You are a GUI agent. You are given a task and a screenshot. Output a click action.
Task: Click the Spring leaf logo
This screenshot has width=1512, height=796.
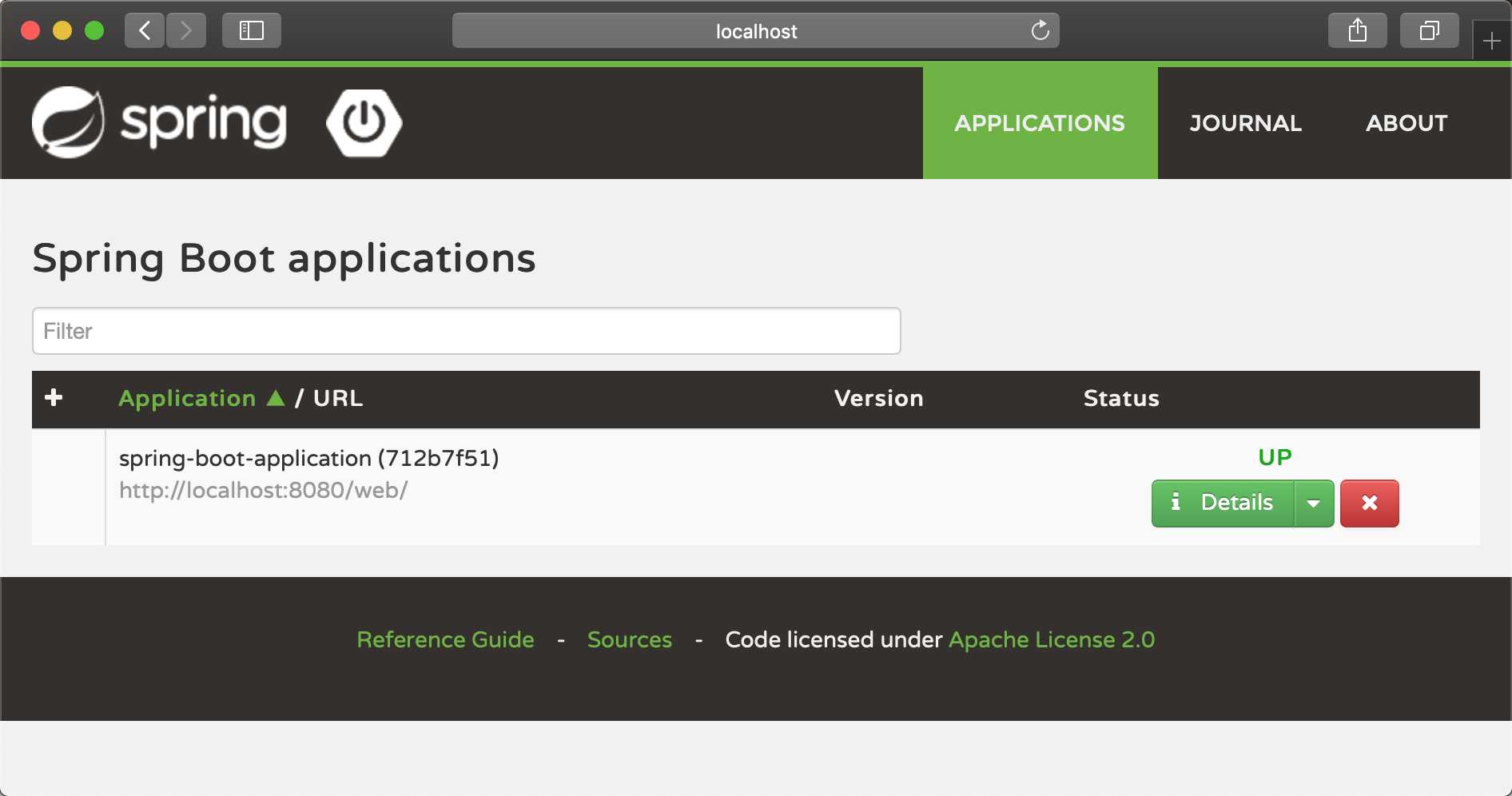coord(68,122)
